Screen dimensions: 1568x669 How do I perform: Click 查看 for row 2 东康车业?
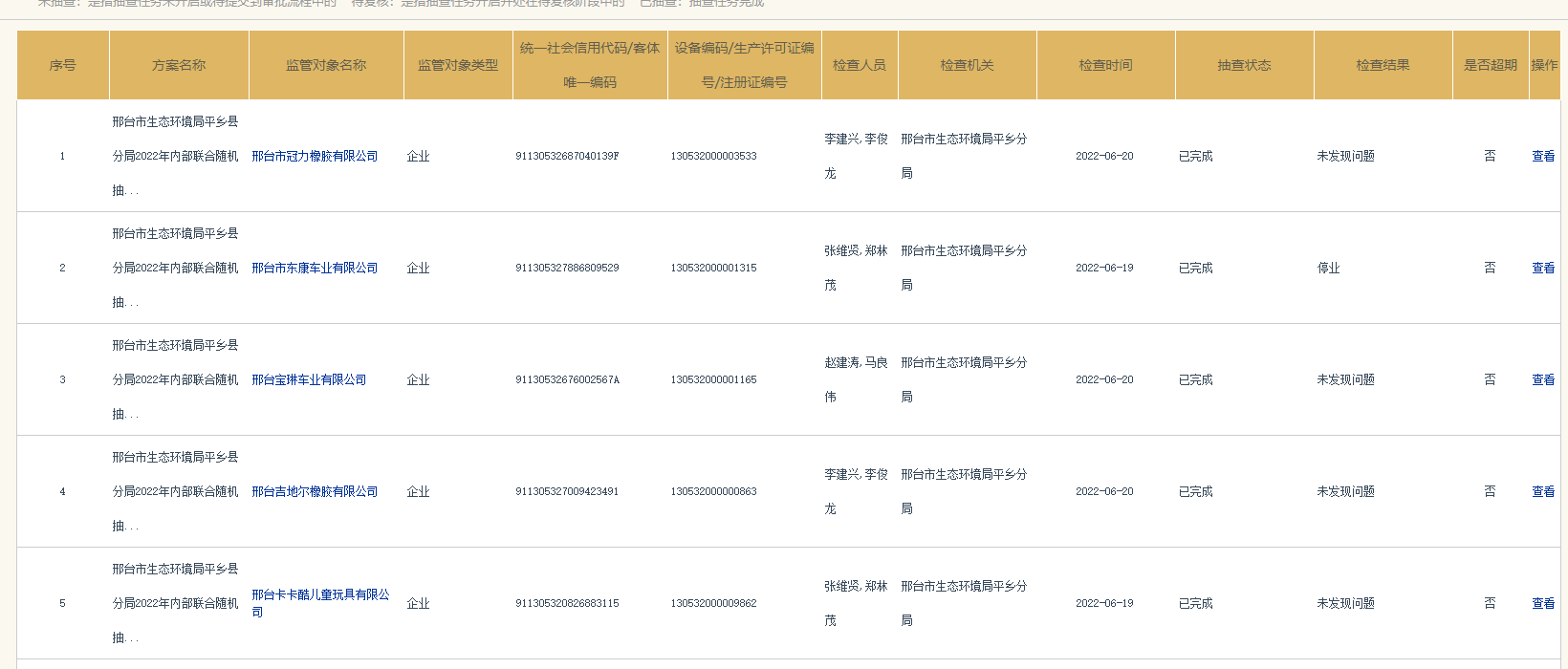pos(1543,268)
